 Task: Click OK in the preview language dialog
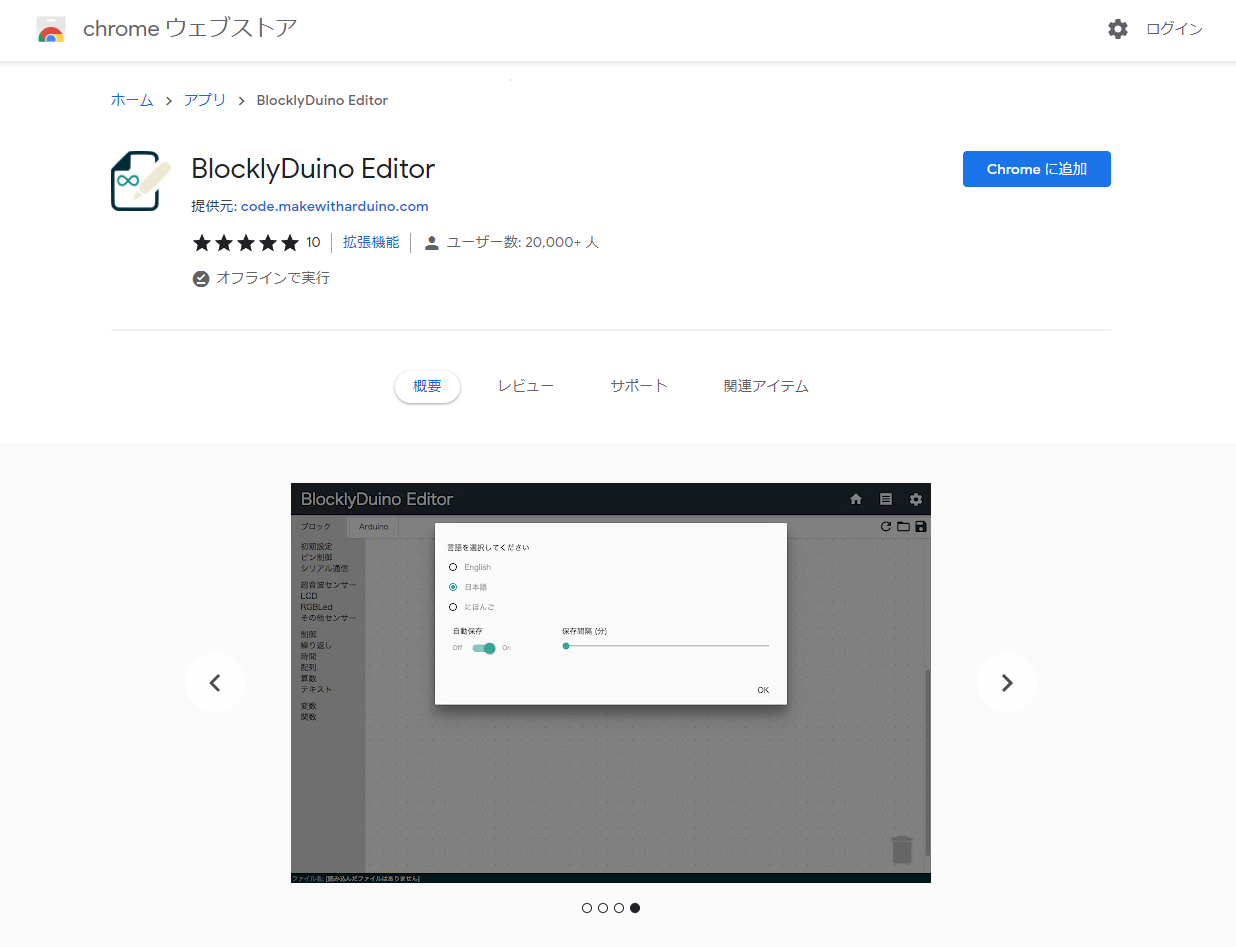pos(763,690)
